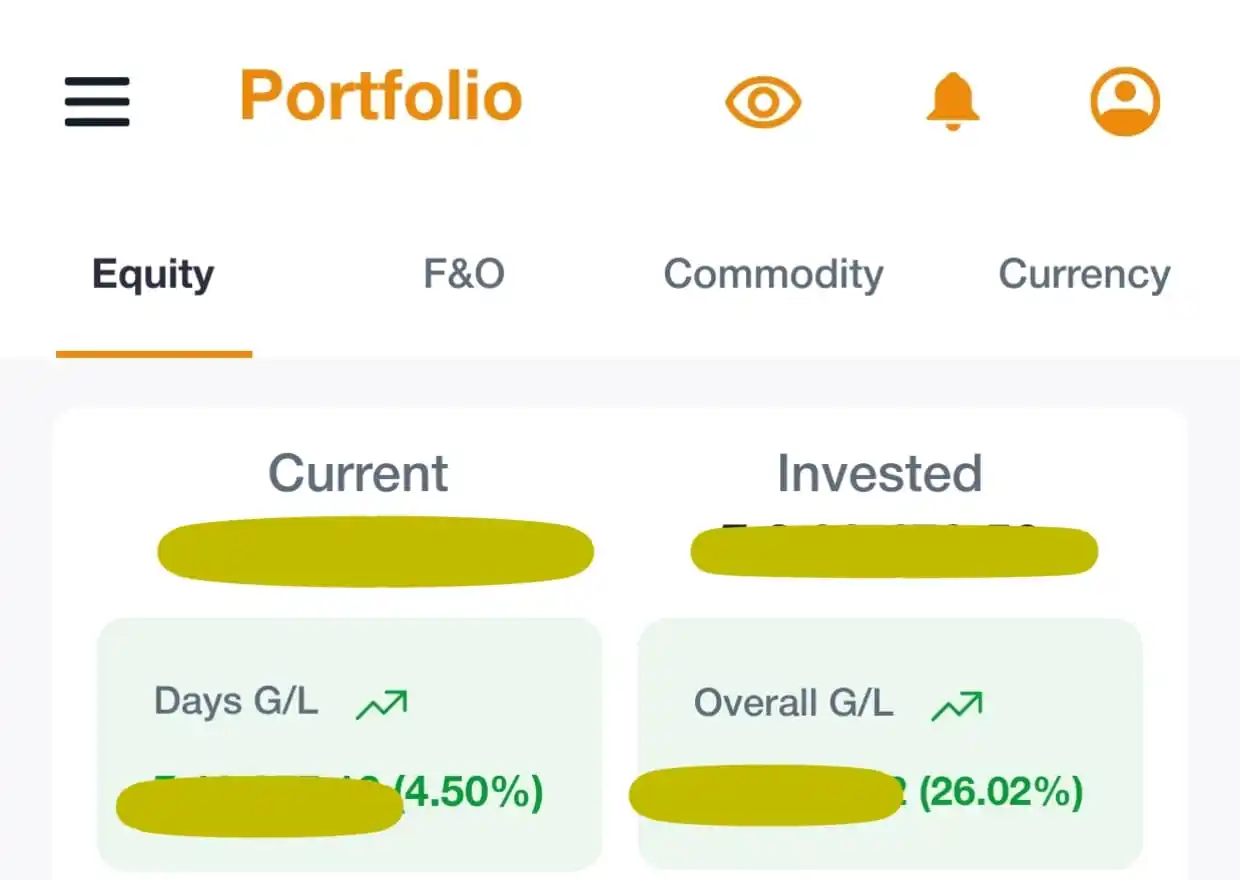
Task: Click the 26.02% overall gain percentage
Action: 1000,794
